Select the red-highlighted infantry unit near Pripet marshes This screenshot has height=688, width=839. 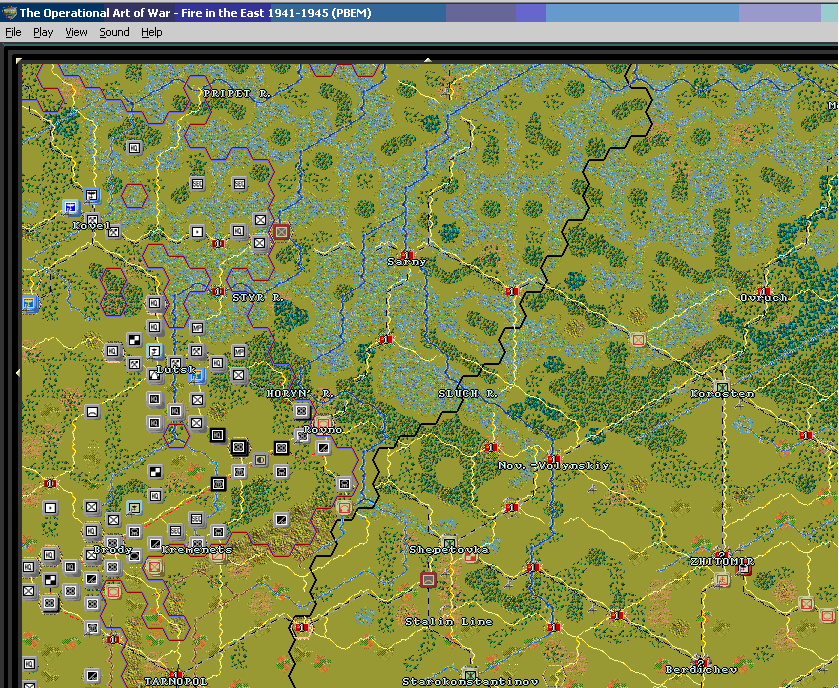[281, 232]
